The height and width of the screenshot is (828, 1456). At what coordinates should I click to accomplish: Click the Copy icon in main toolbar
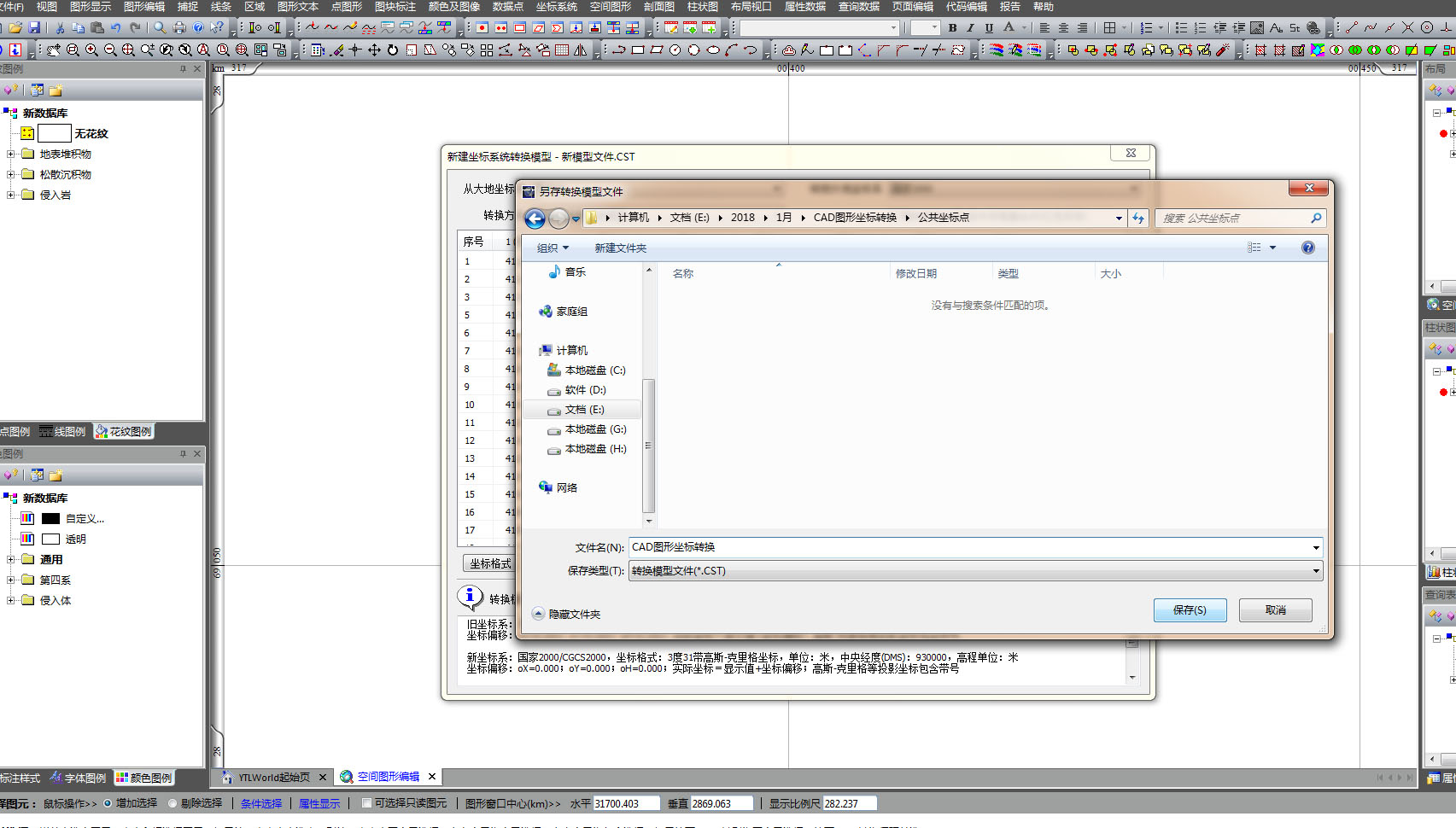point(79,28)
